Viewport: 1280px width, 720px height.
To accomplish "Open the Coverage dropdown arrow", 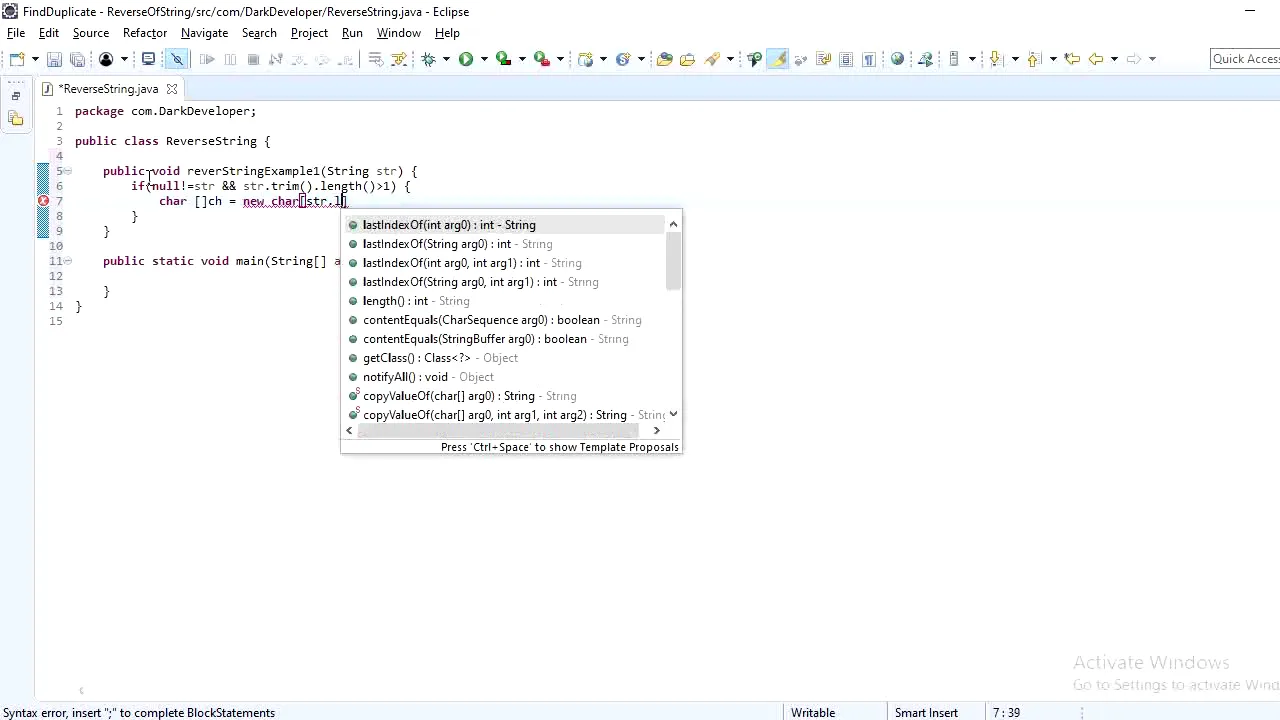I will tap(522, 59).
